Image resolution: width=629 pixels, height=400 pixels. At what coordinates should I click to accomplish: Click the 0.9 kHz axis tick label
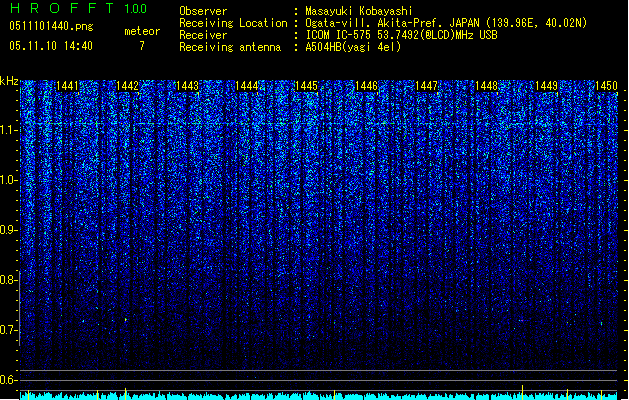coord(8,230)
